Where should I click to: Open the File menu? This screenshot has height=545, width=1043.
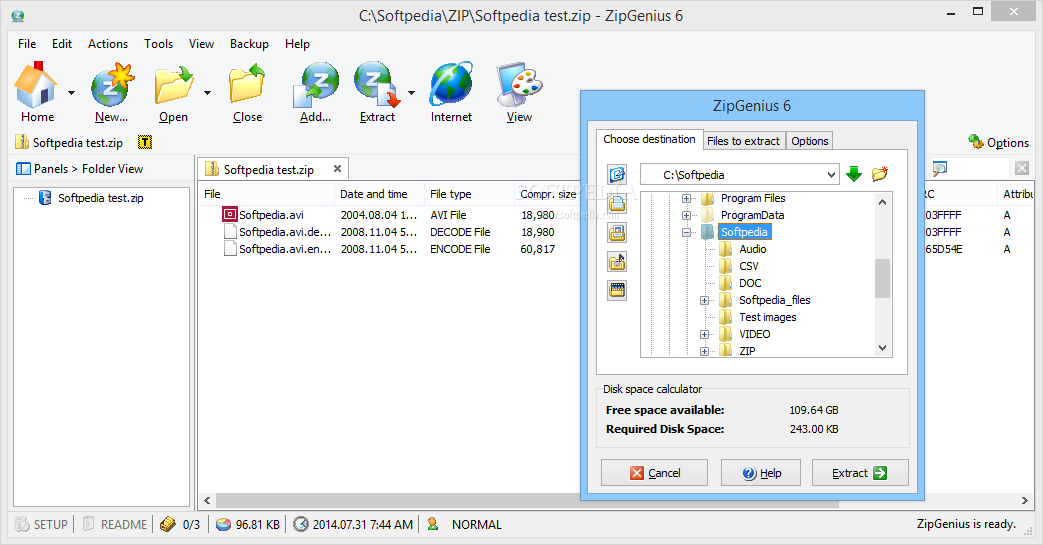tap(27, 44)
